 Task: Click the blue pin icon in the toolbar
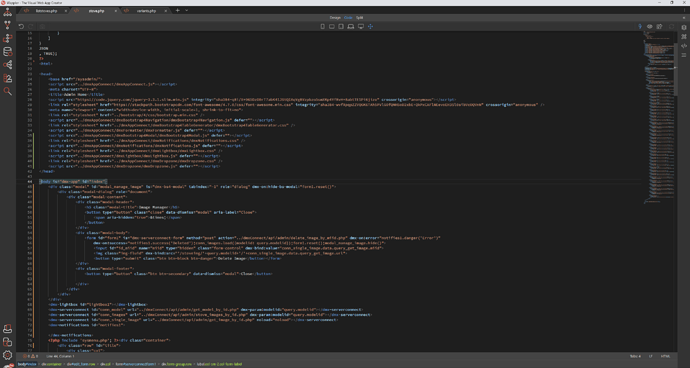[640, 27]
